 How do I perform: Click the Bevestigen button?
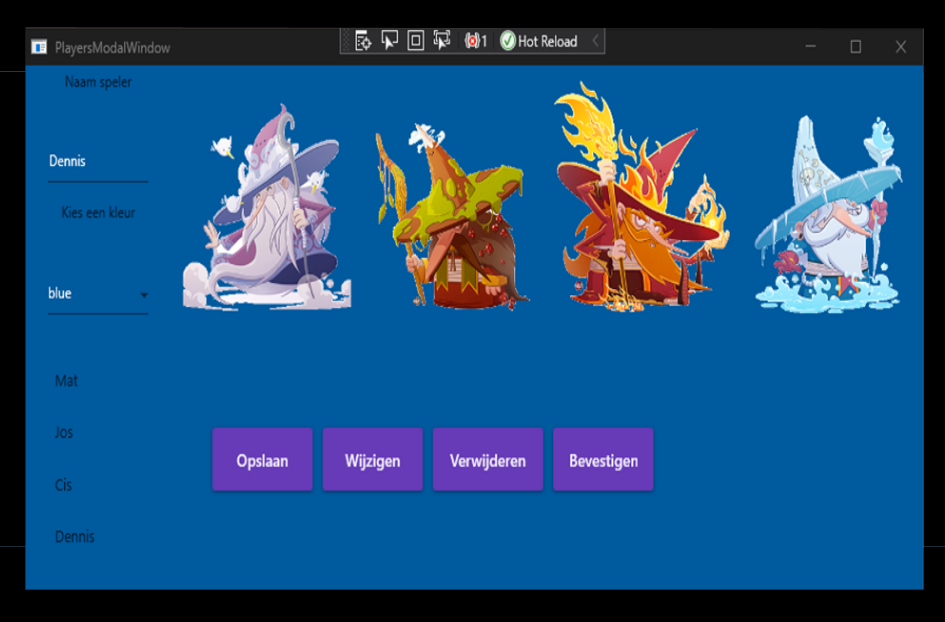coord(603,460)
